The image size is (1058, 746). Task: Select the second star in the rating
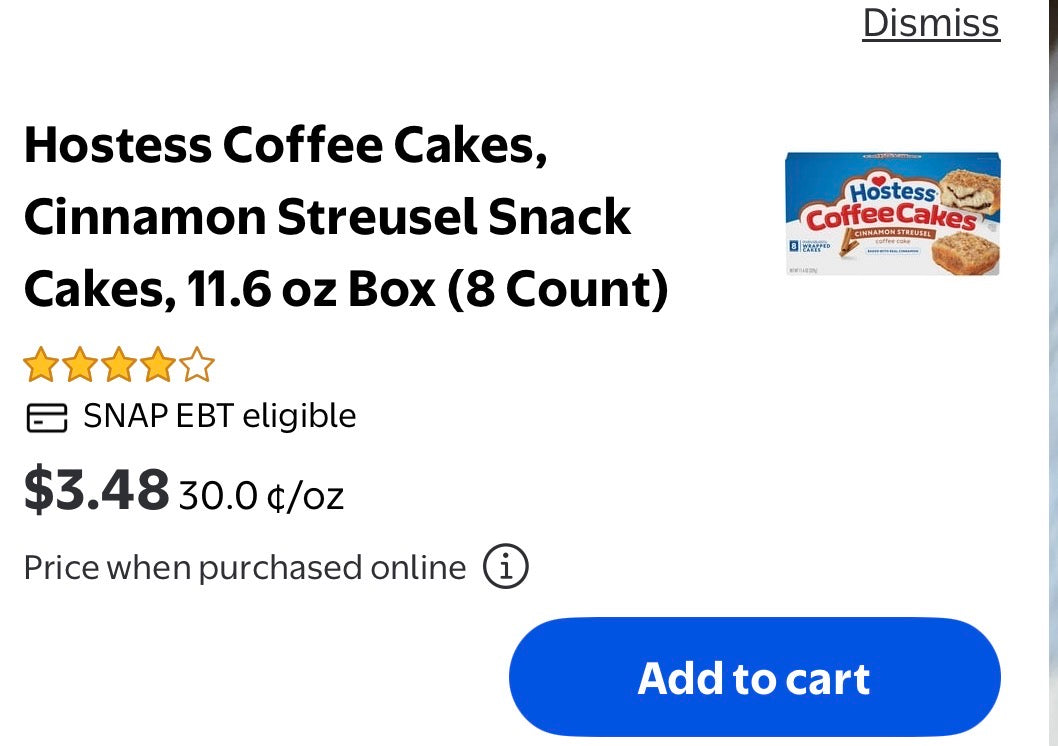tap(82, 365)
